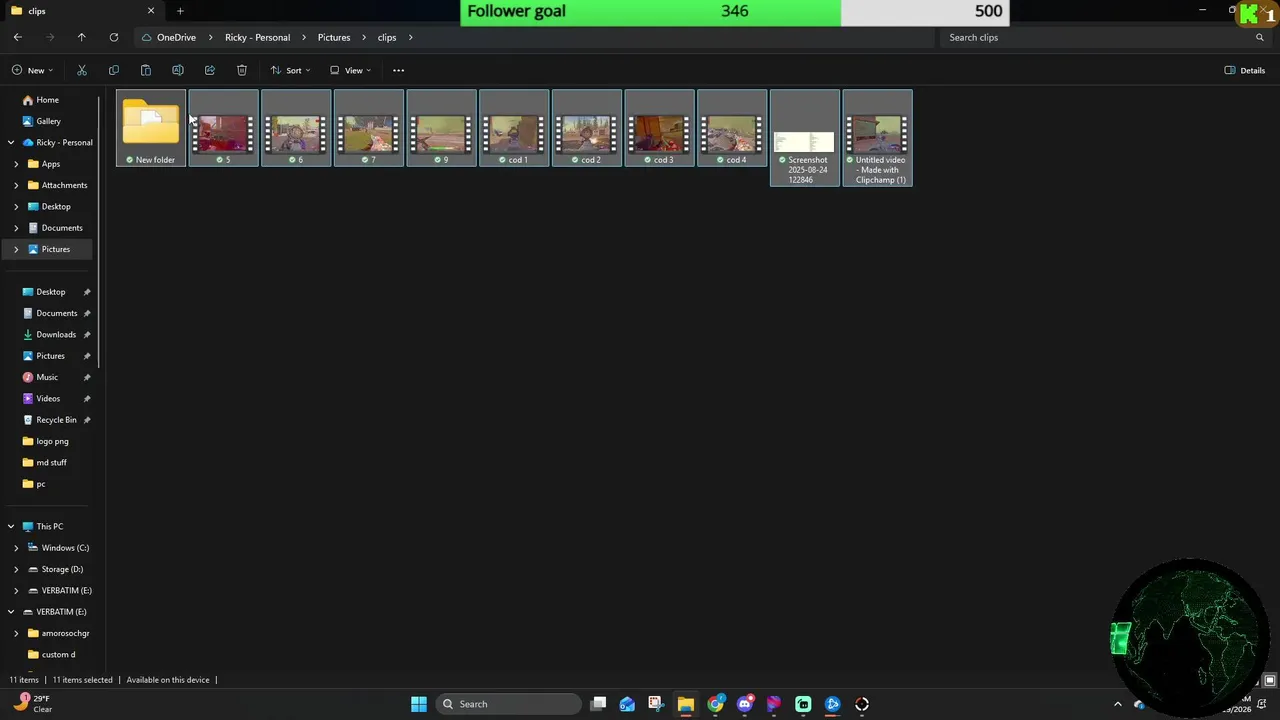Open Home in the navigation pane
The height and width of the screenshot is (720, 1280).
(x=47, y=100)
